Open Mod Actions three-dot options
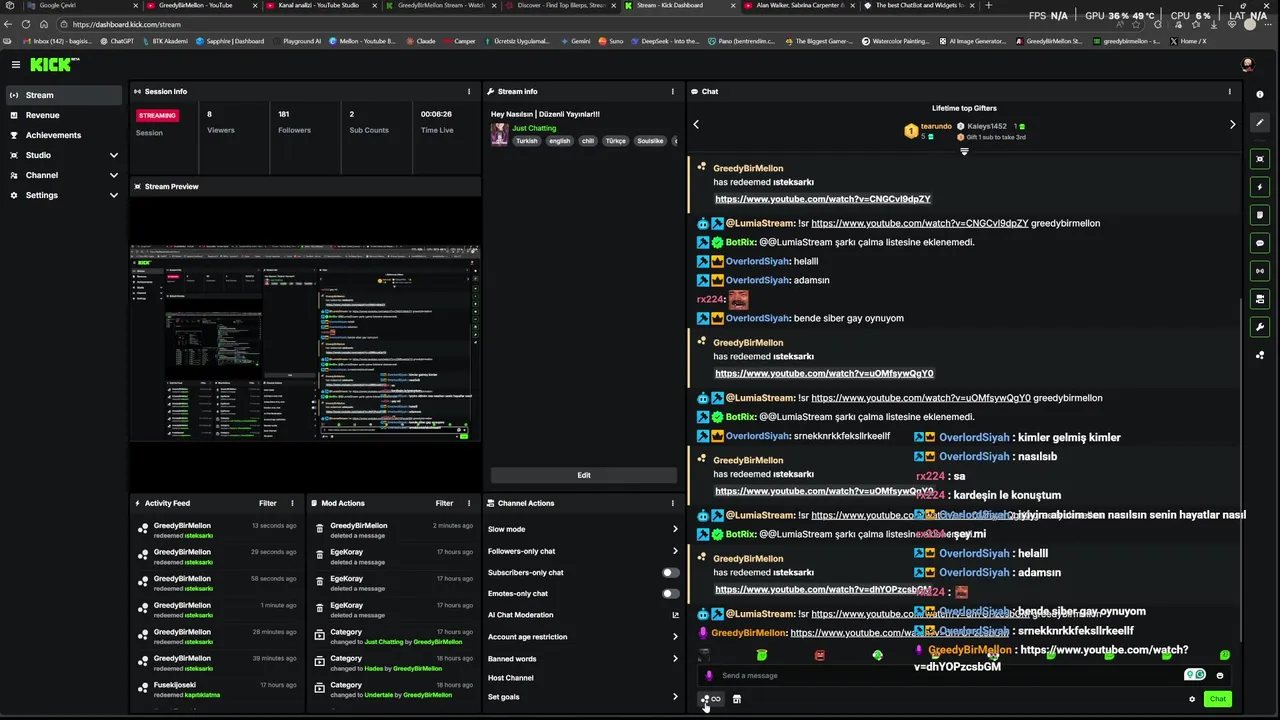Image resolution: width=1280 pixels, height=720 pixels. 469,503
